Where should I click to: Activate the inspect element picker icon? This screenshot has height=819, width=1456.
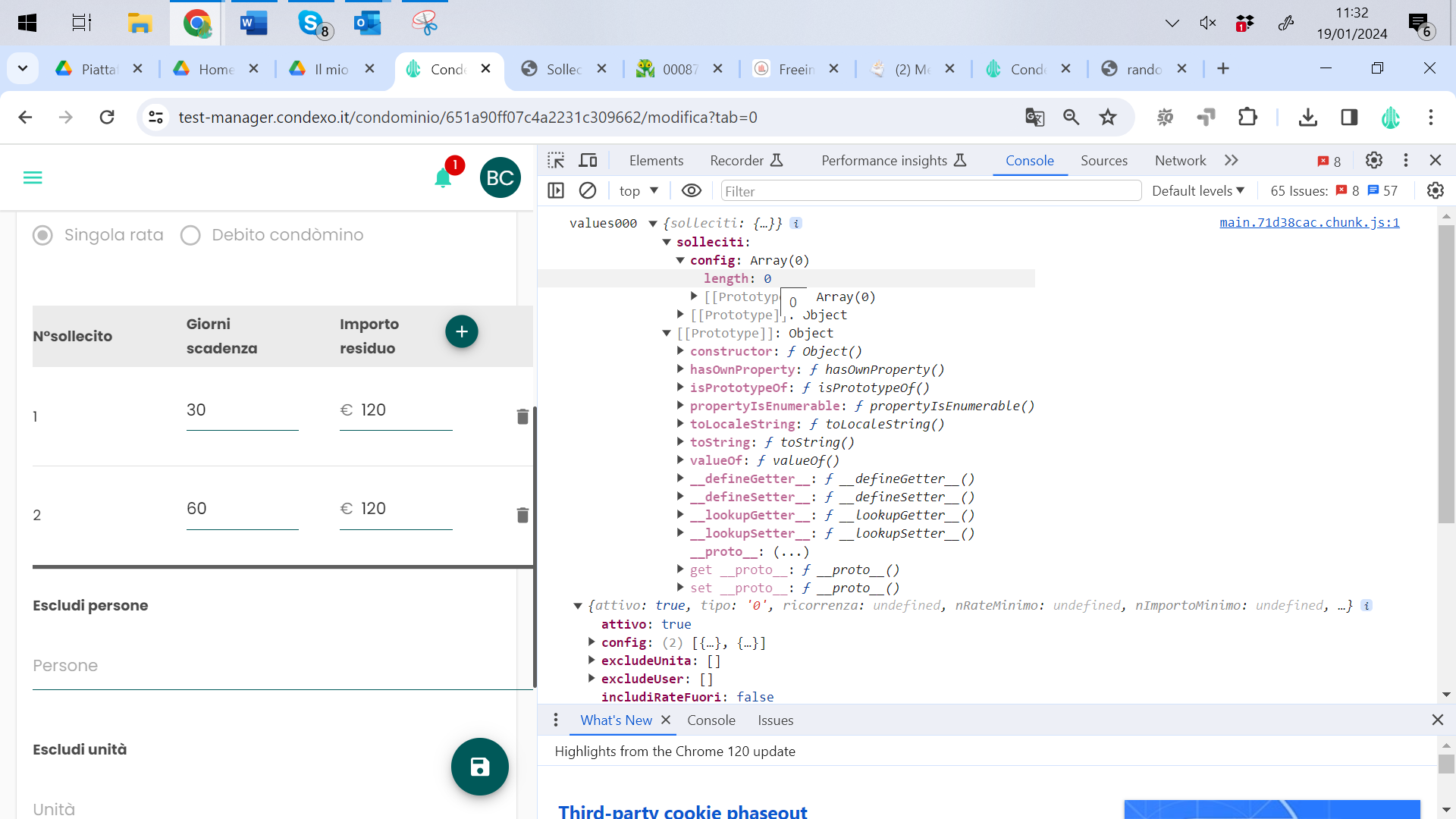pyautogui.click(x=556, y=160)
